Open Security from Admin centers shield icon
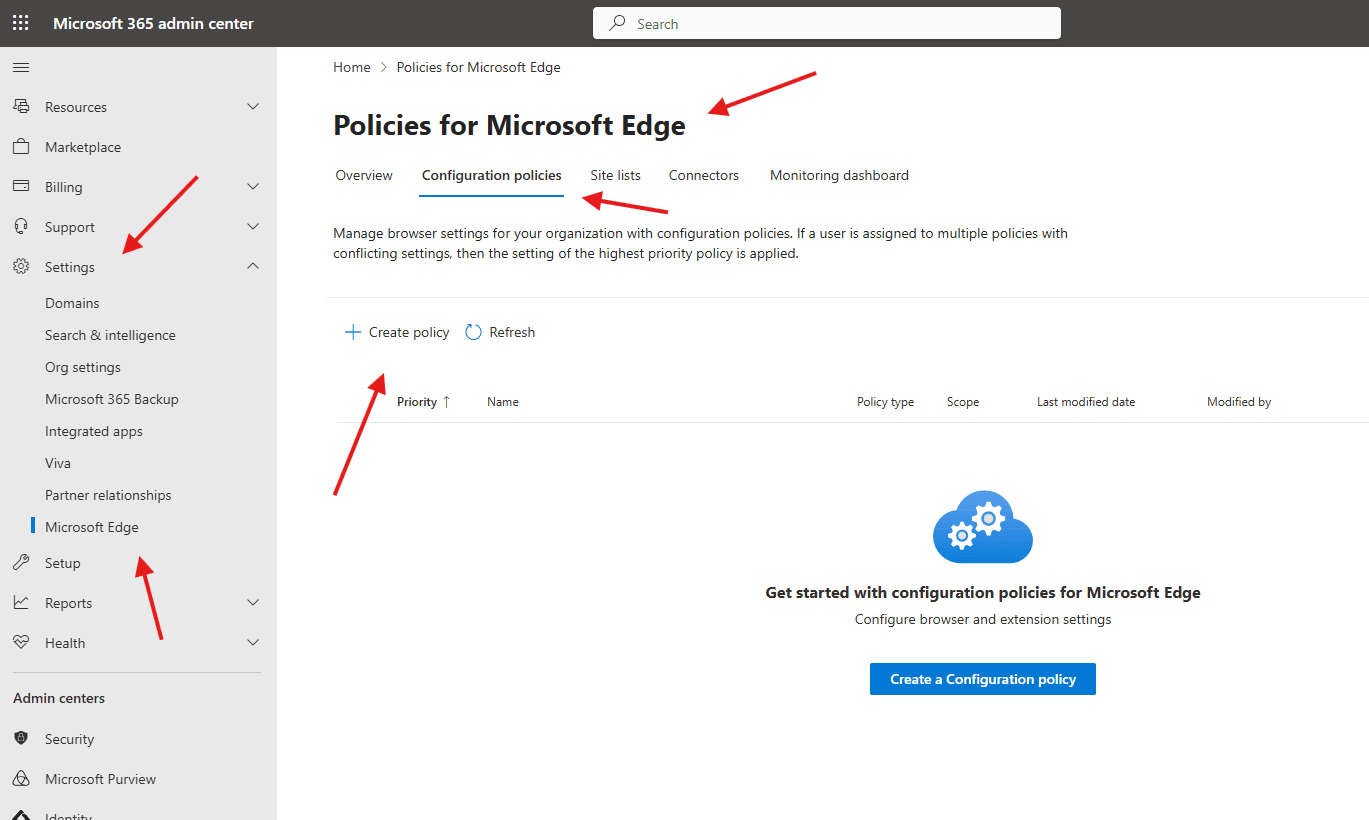Screen dimensions: 1369x820 21,738
